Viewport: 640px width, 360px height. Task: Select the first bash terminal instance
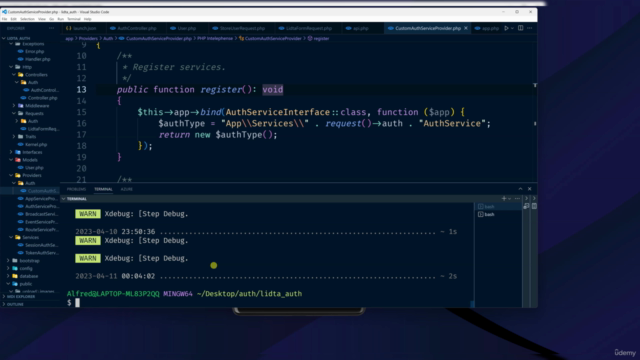click(x=499, y=207)
